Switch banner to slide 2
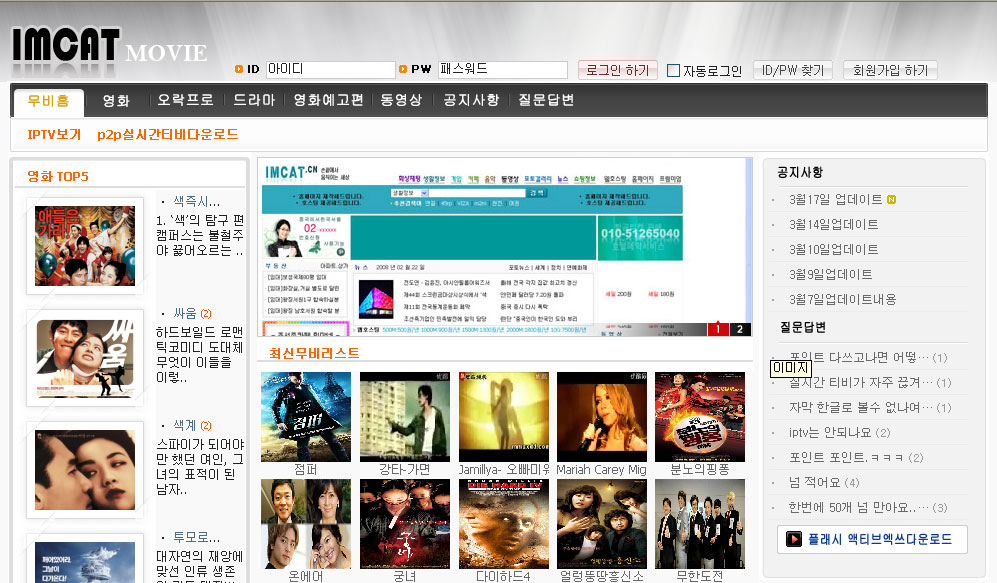Screen dimensions: 997x583 (740, 329)
